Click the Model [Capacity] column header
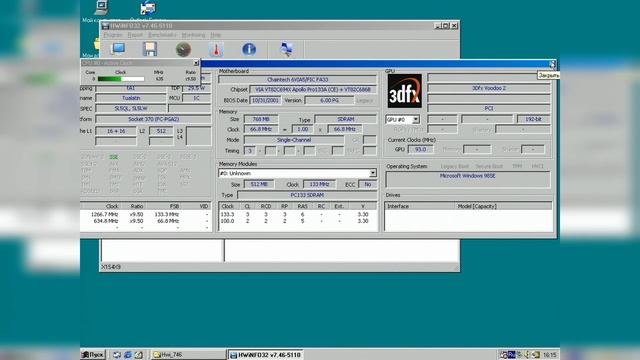 [477, 206]
